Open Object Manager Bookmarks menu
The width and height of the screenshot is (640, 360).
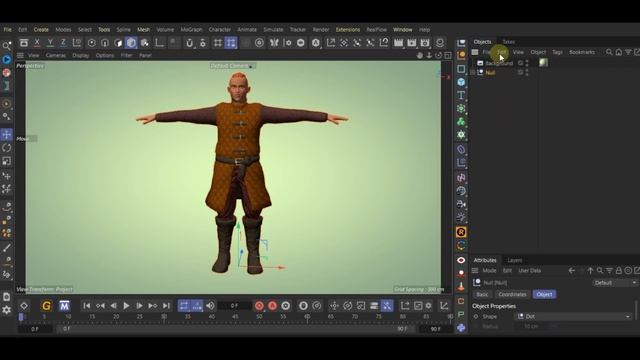point(582,52)
